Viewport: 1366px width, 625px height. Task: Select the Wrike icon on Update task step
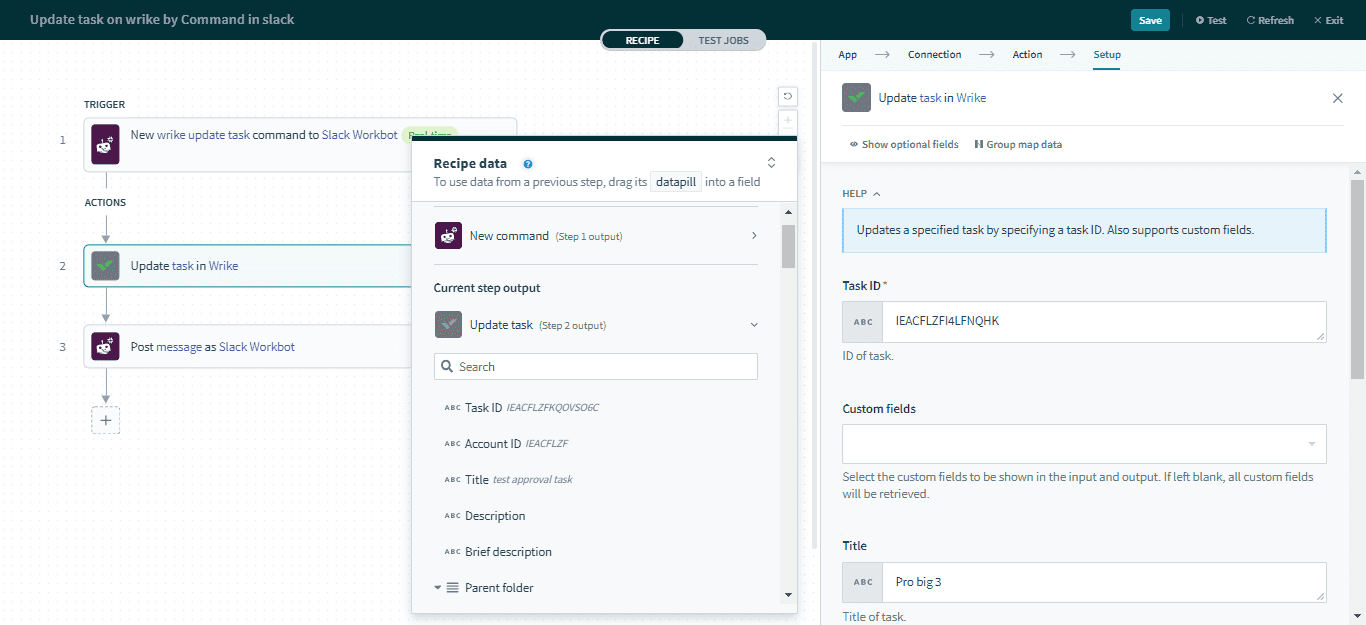(x=105, y=265)
